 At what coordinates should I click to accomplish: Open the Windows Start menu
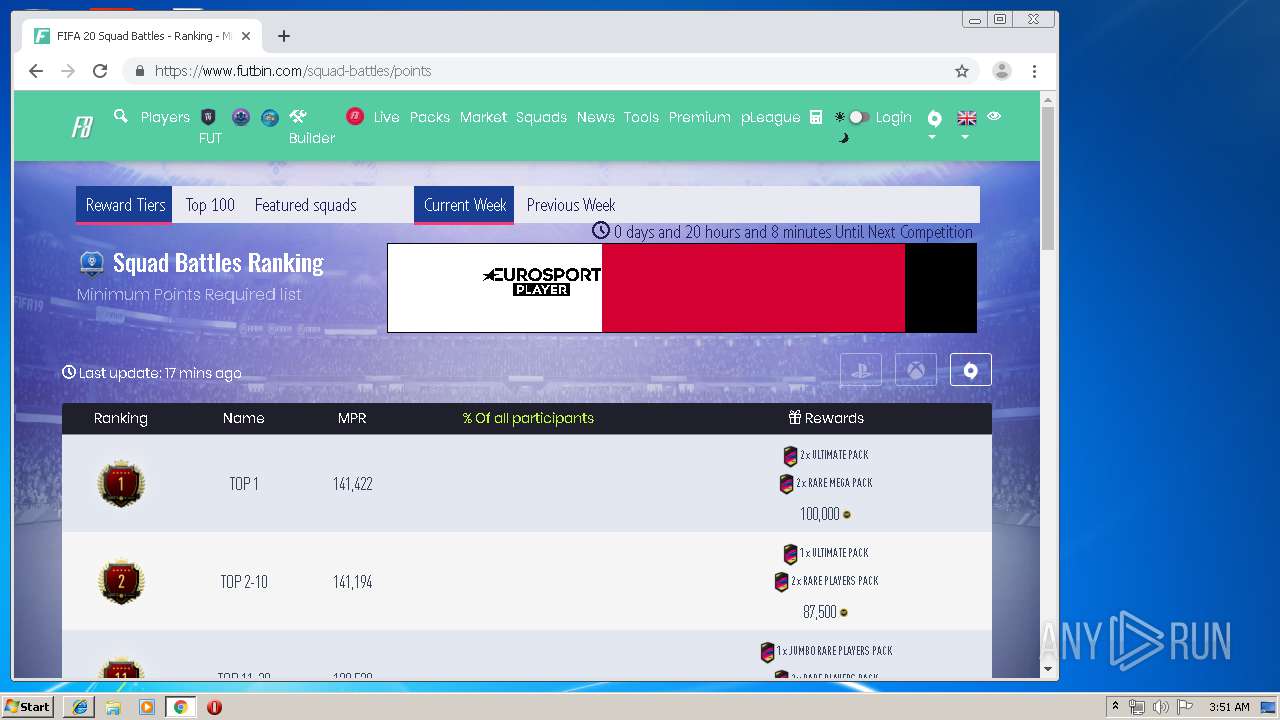pyautogui.click(x=28, y=706)
